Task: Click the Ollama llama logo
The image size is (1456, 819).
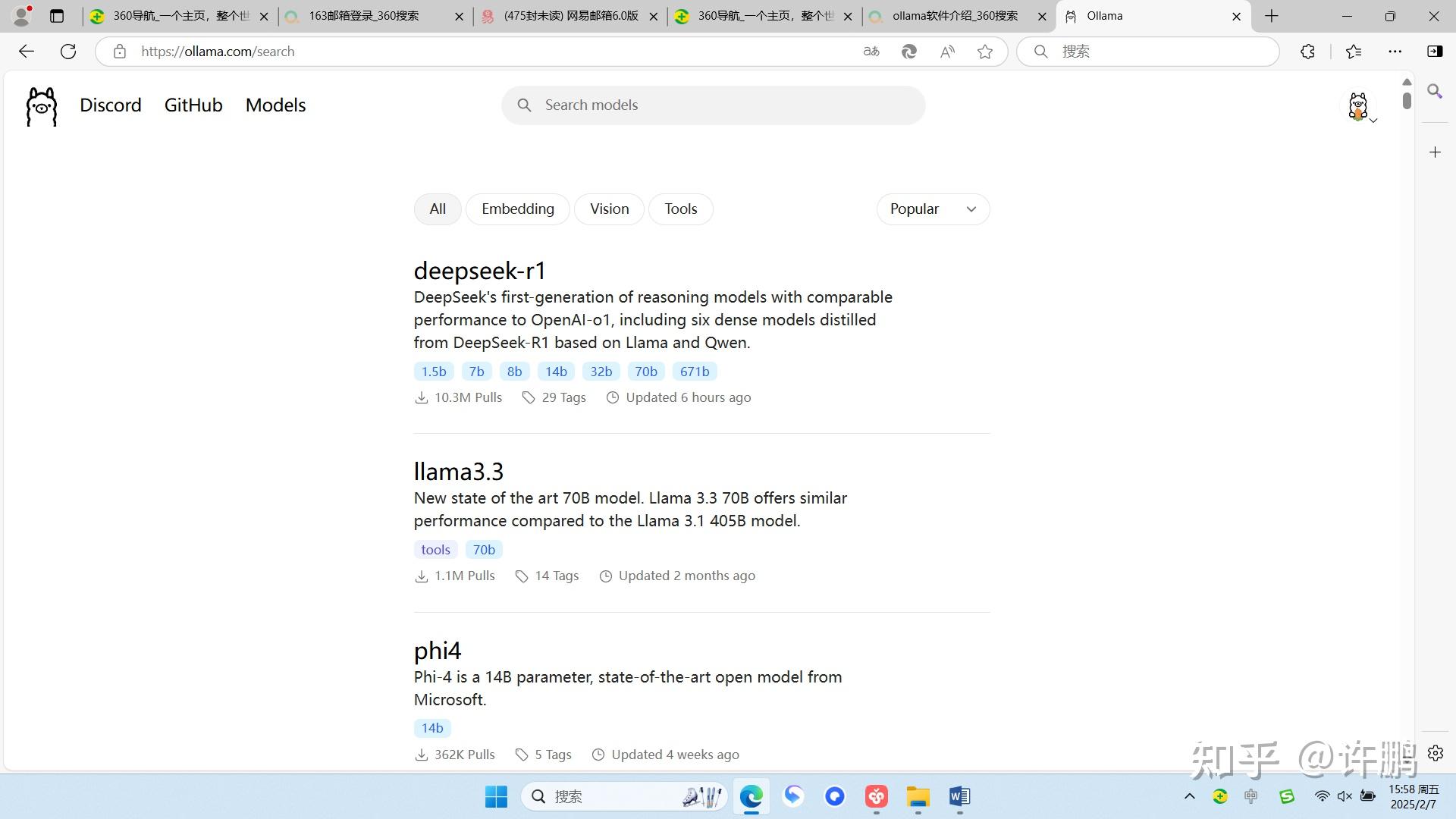Action: (x=41, y=105)
